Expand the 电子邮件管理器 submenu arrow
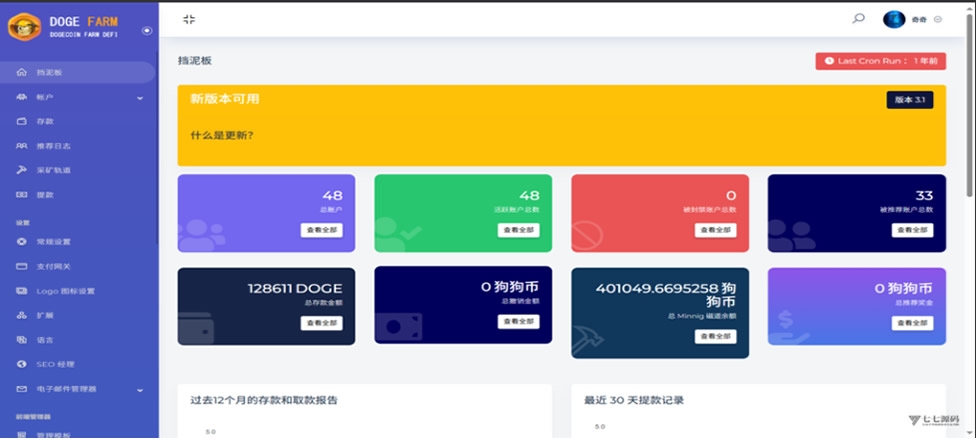 (140, 389)
